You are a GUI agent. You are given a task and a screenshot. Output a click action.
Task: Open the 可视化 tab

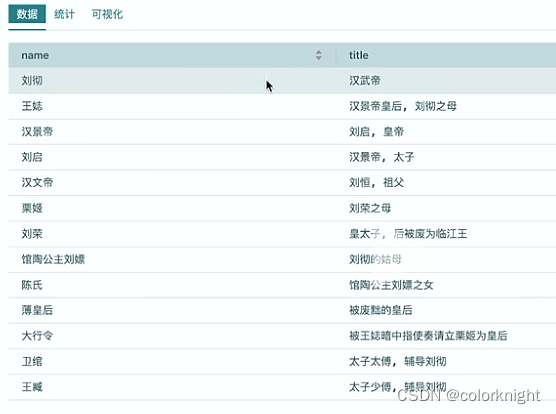tap(107, 14)
